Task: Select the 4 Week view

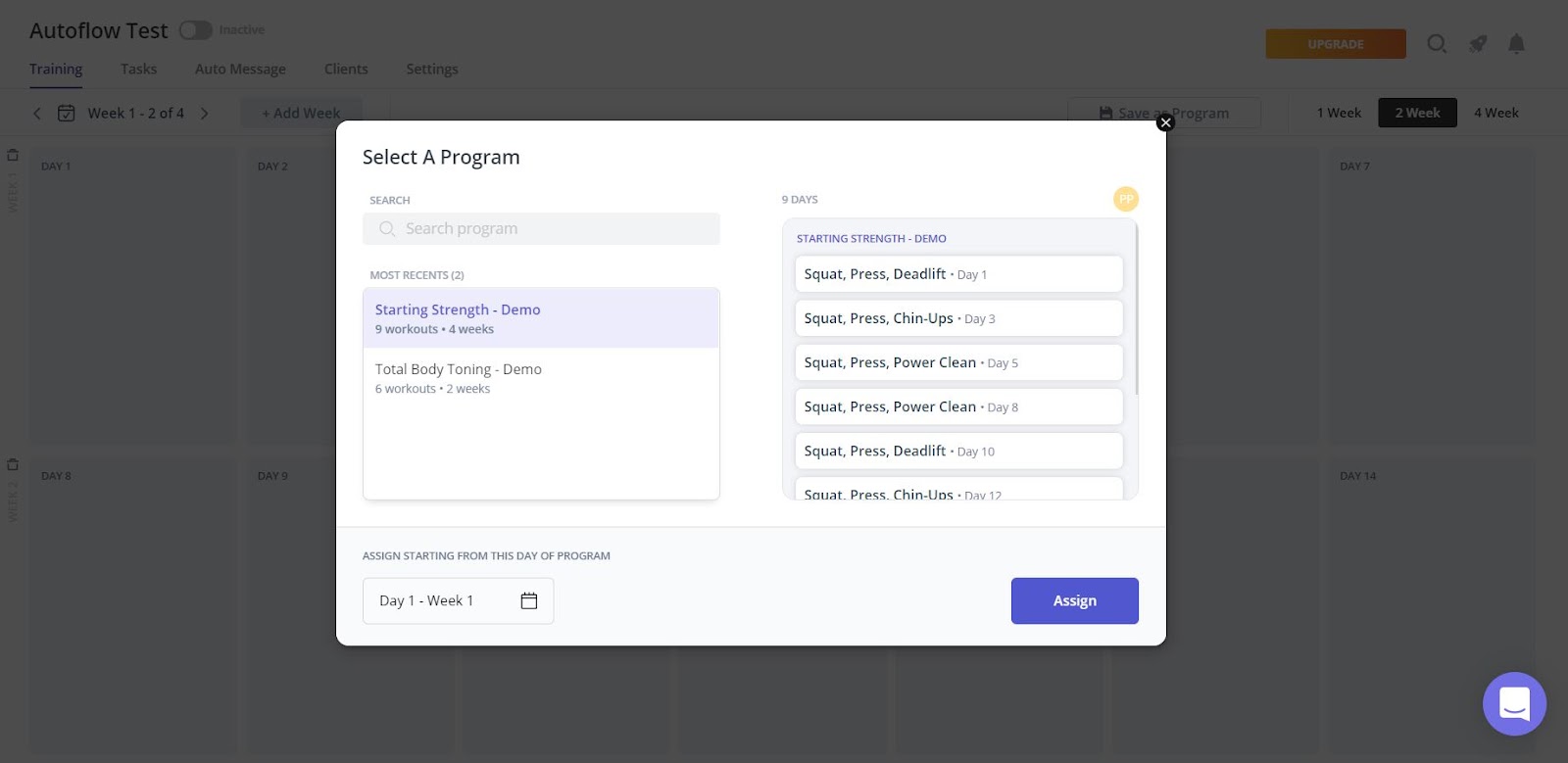Action: (1496, 113)
